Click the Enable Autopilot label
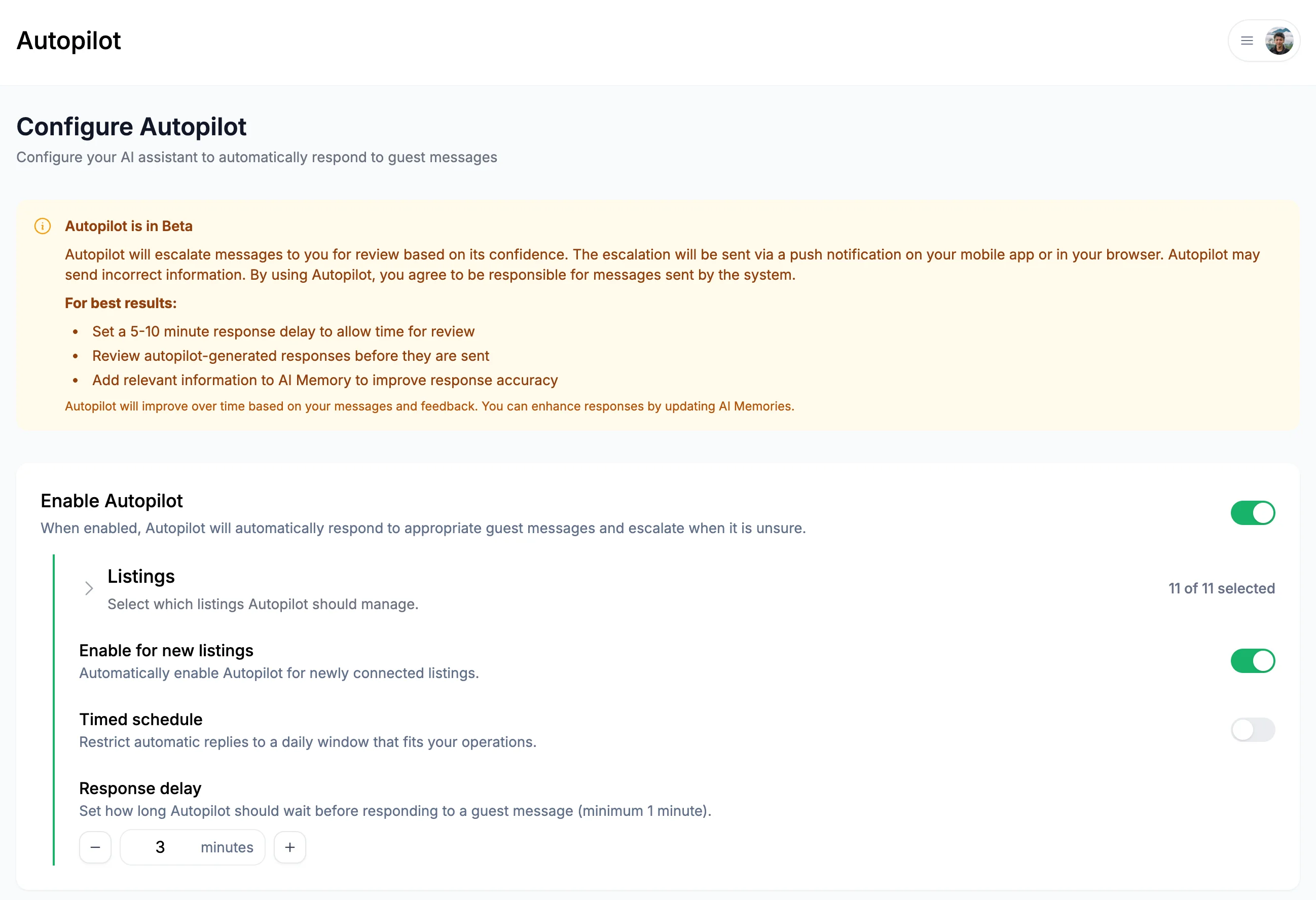The width and height of the screenshot is (1316, 900). coord(112,501)
